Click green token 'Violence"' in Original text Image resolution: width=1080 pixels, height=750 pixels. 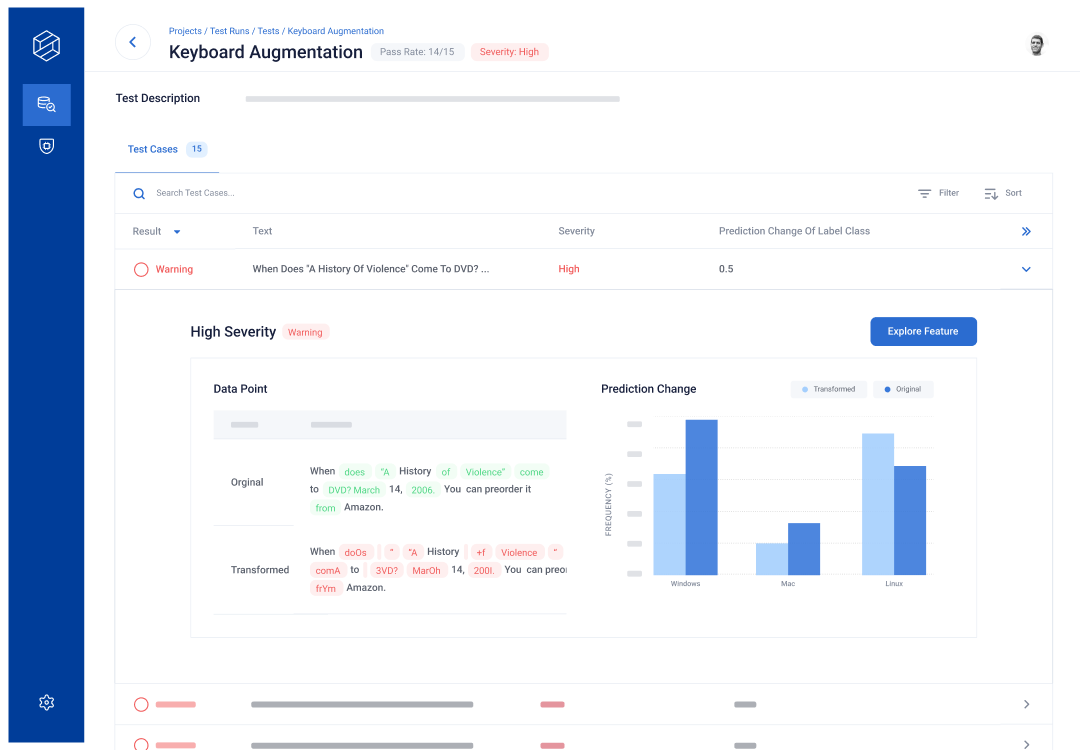486,472
